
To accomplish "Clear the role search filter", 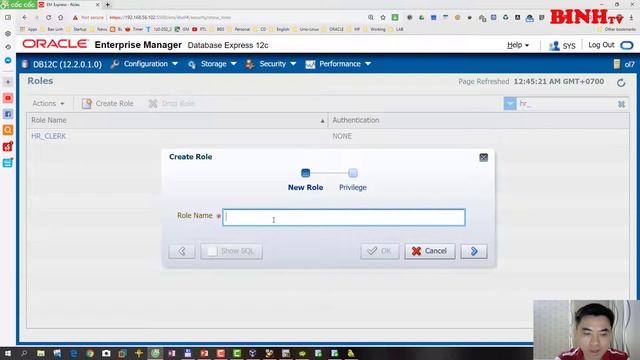I will (x=621, y=104).
